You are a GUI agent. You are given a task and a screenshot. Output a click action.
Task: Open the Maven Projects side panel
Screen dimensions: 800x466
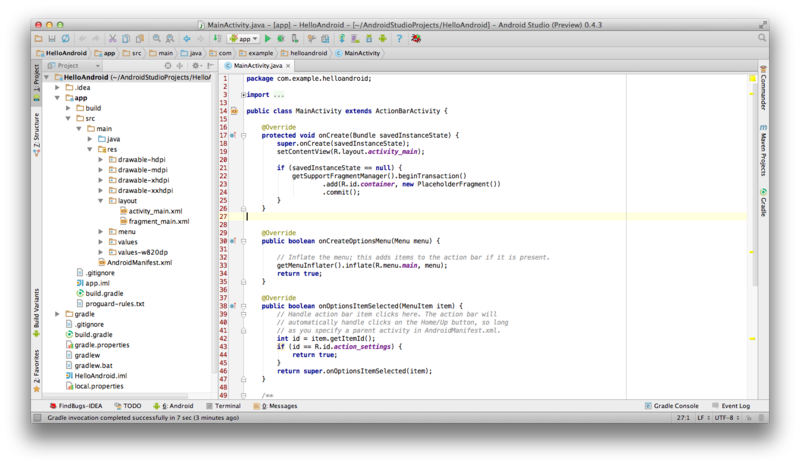pyautogui.click(x=763, y=151)
